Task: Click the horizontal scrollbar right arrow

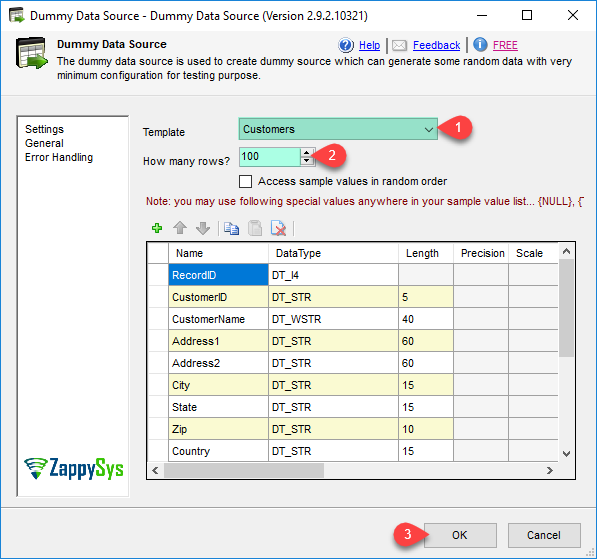Action: (550, 470)
